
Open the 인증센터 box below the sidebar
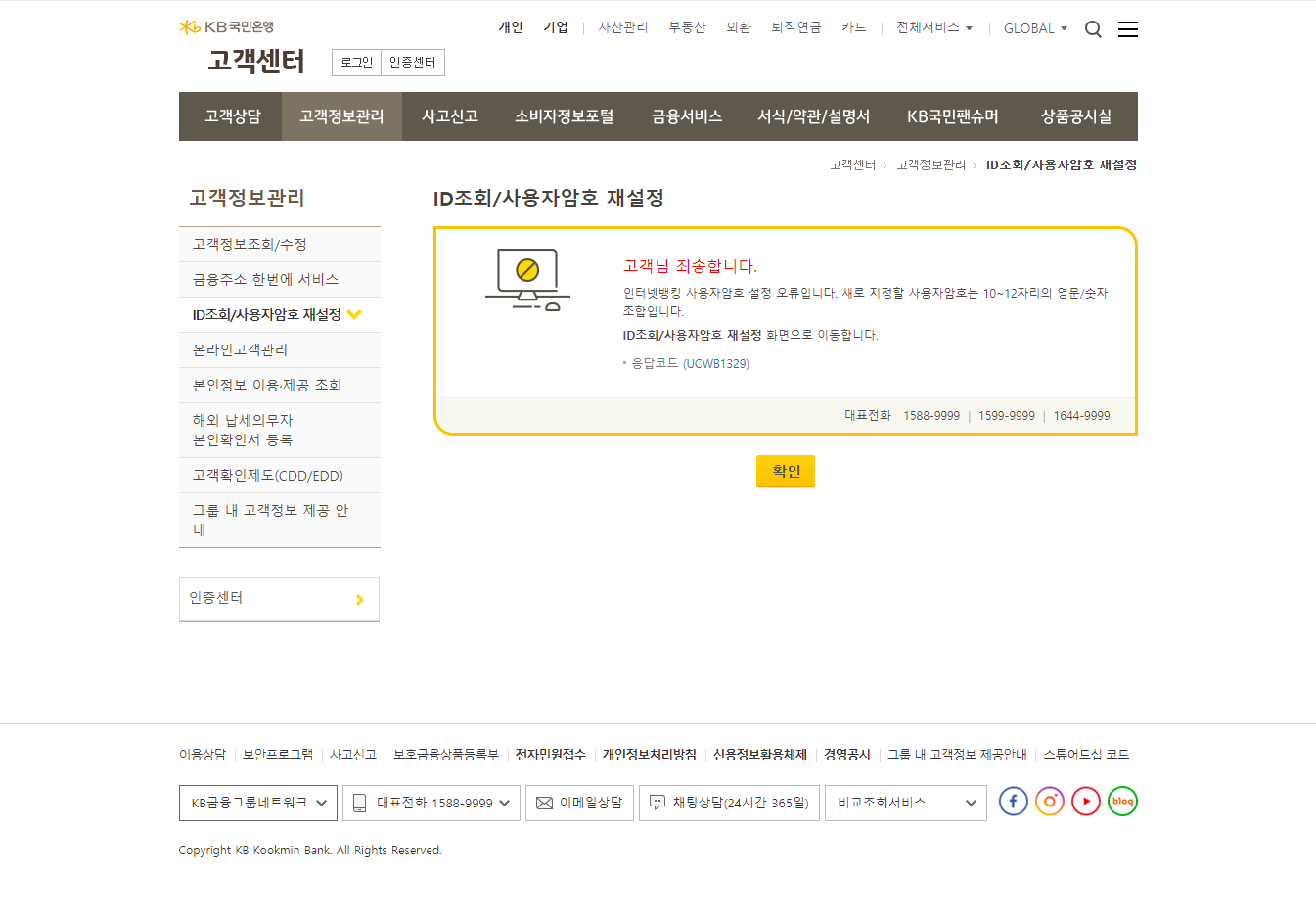[279, 599]
